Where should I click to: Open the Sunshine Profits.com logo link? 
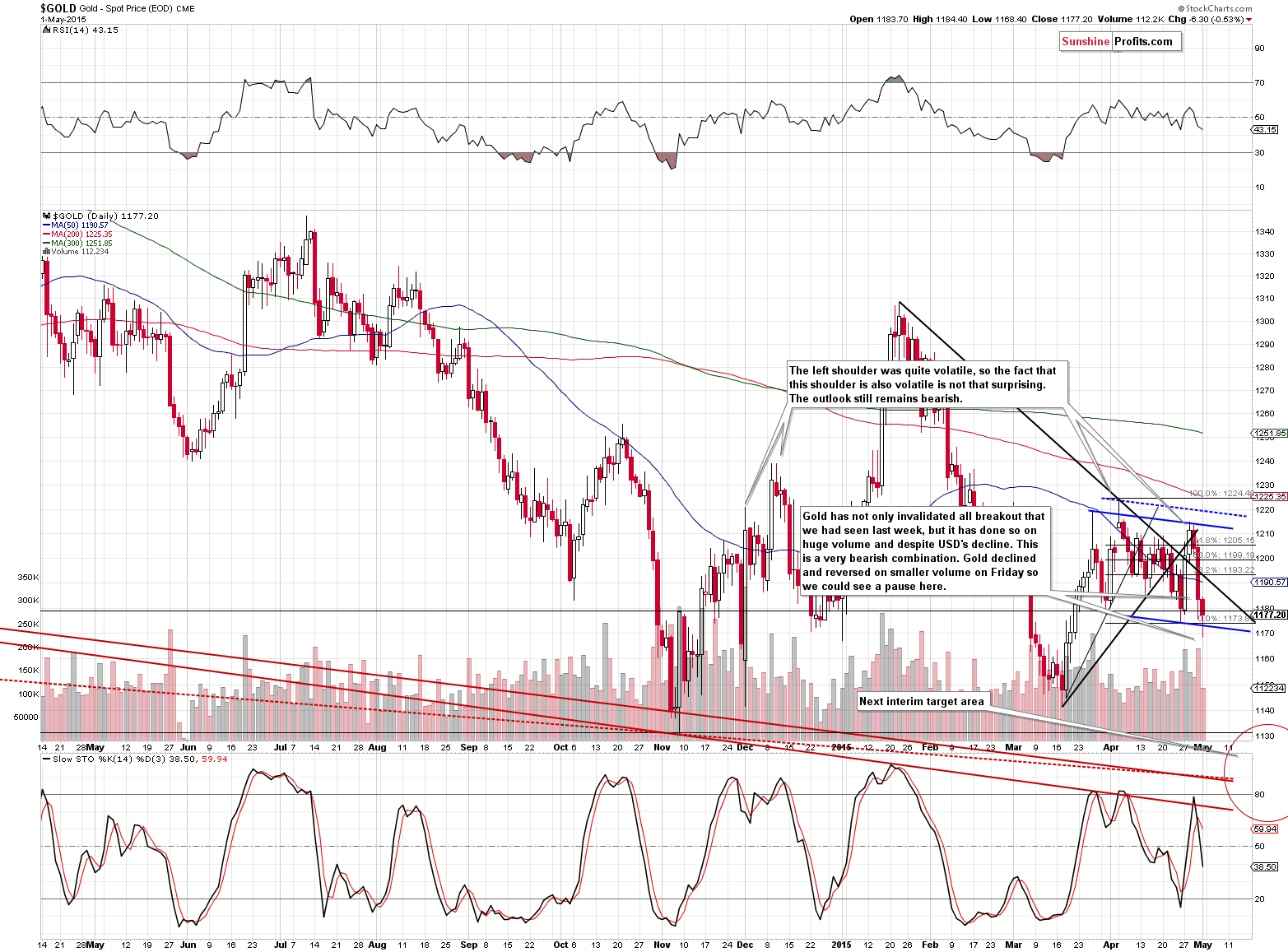1120,42
